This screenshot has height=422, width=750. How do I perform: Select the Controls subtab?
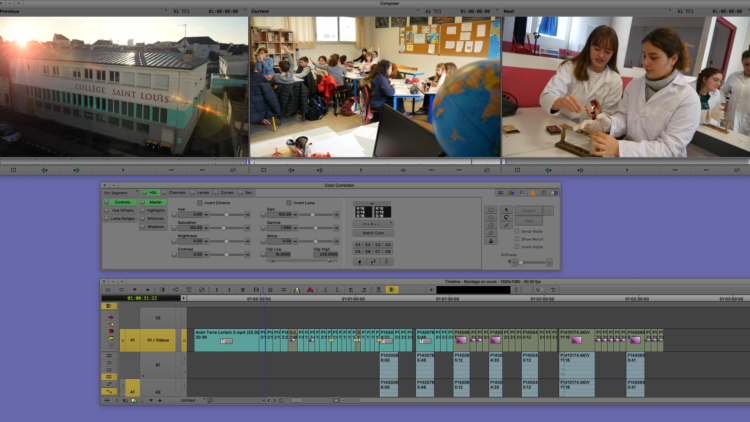[x=122, y=202]
